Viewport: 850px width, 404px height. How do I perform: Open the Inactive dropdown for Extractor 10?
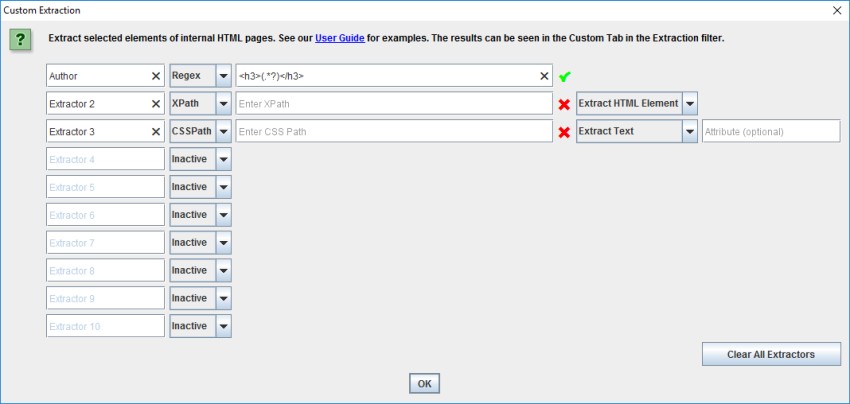(201, 326)
